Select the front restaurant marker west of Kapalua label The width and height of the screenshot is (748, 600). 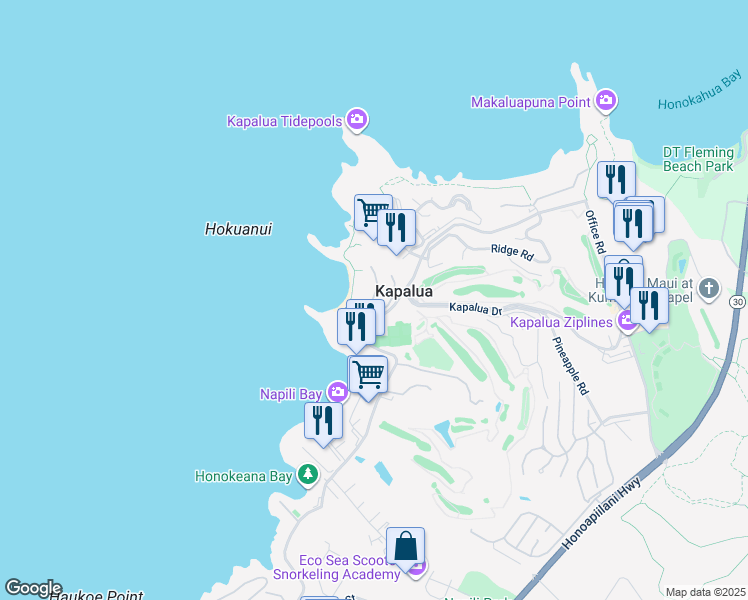point(356,331)
